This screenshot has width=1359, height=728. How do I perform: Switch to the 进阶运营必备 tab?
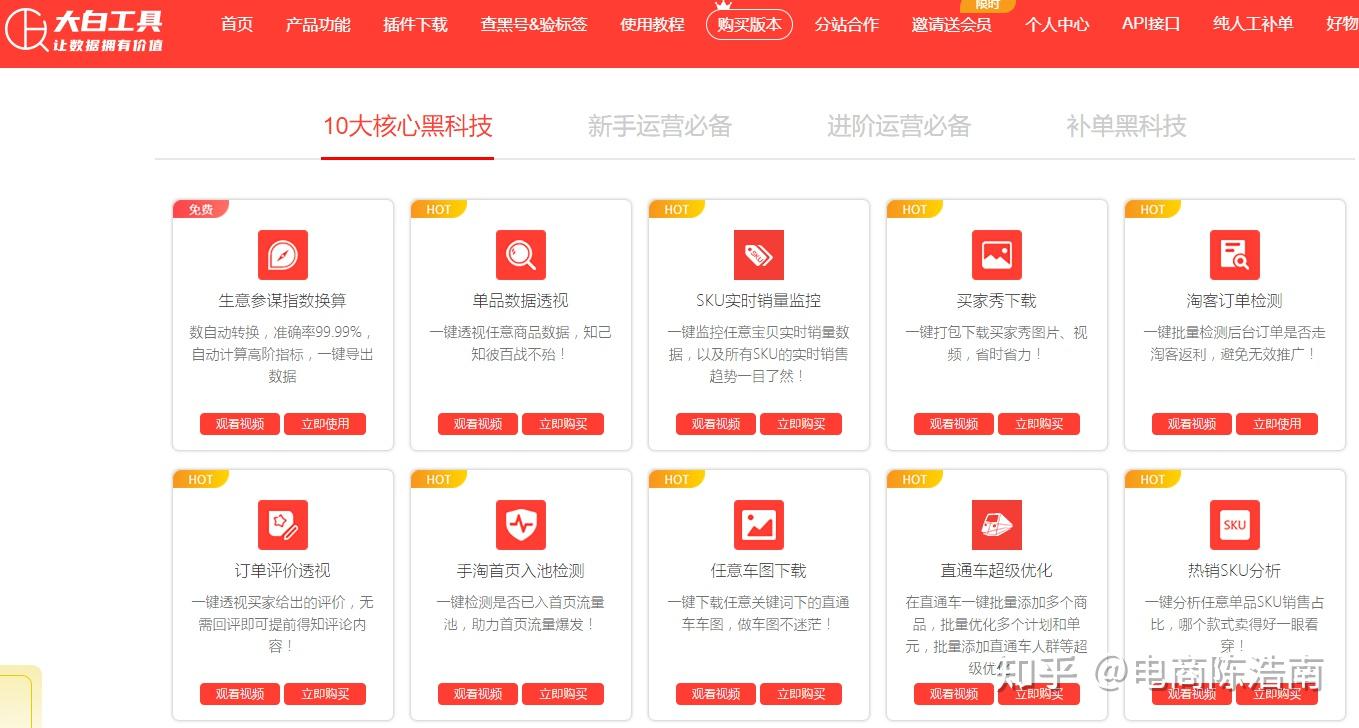pos(899,126)
